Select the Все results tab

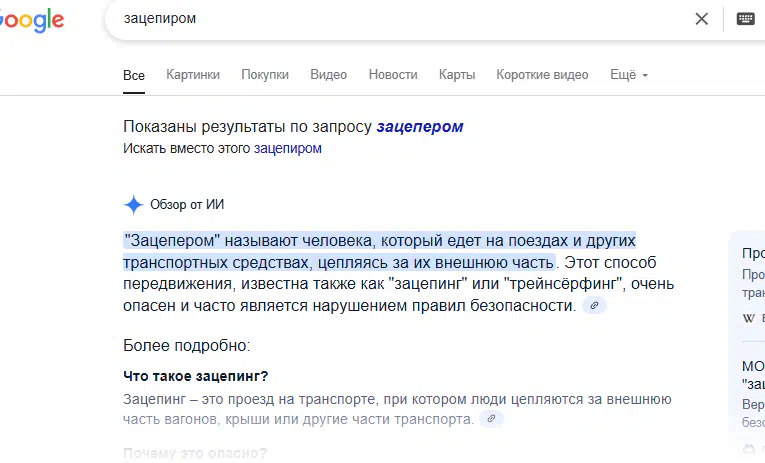[134, 76]
